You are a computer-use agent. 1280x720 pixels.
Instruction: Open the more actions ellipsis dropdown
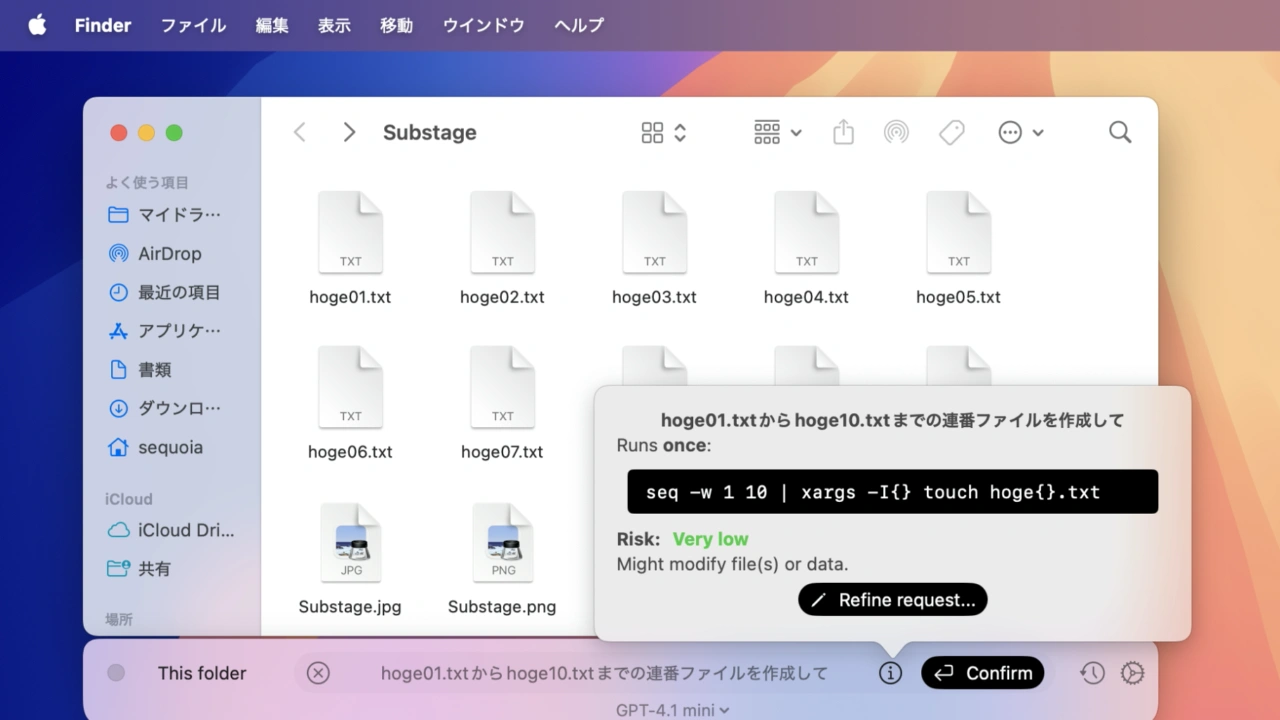[1020, 132]
